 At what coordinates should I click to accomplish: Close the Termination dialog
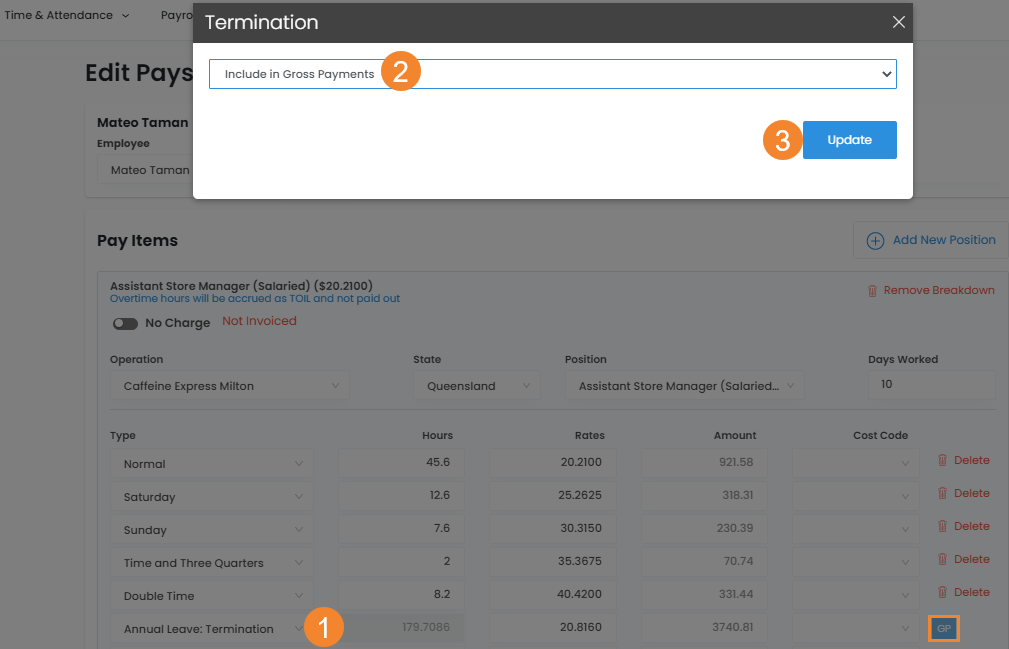[x=898, y=22]
